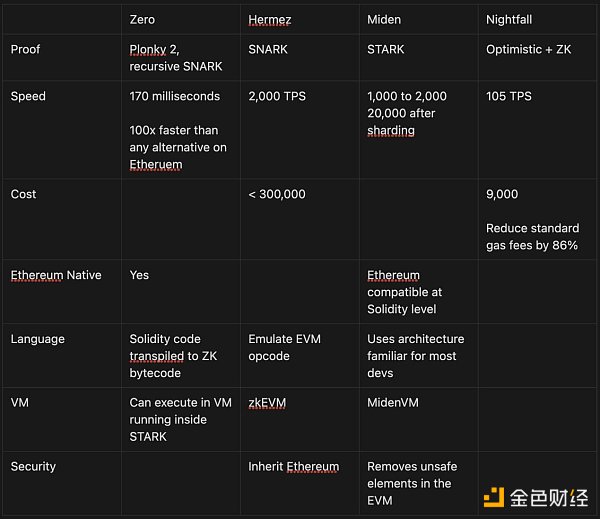Viewport: 600px width, 519px height.
Task: Click the "< 300,000" cost cell
Action: (x=277, y=194)
